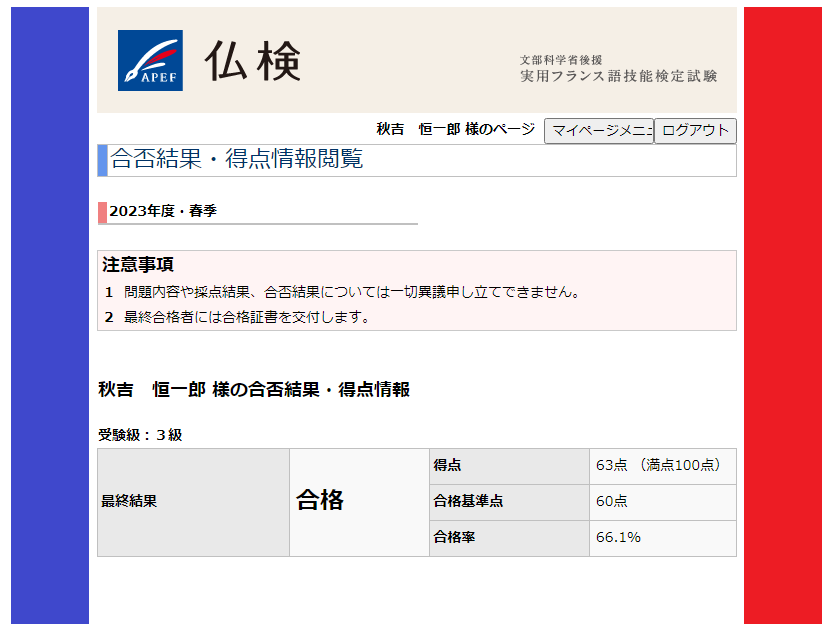
Task: Select the 2023年度・春季 section heading
Action: [163, 211]
